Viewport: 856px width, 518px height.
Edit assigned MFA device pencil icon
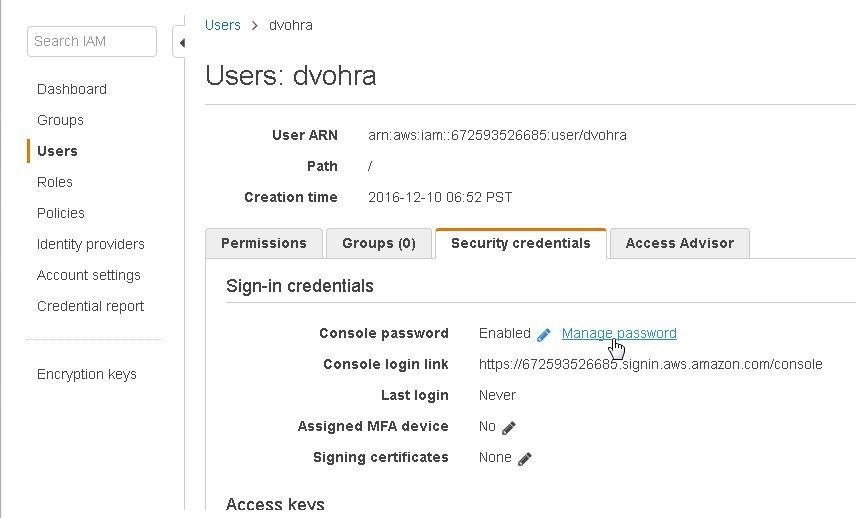508,428
